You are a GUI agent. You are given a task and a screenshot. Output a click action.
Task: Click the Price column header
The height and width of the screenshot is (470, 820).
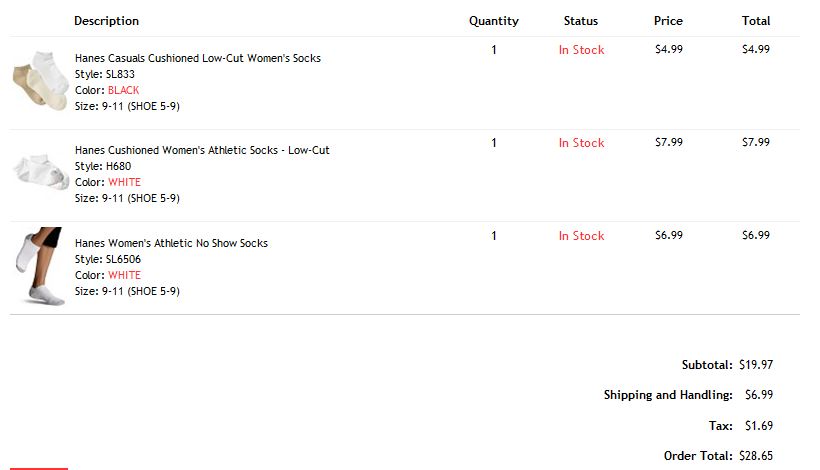click(668, 21)
